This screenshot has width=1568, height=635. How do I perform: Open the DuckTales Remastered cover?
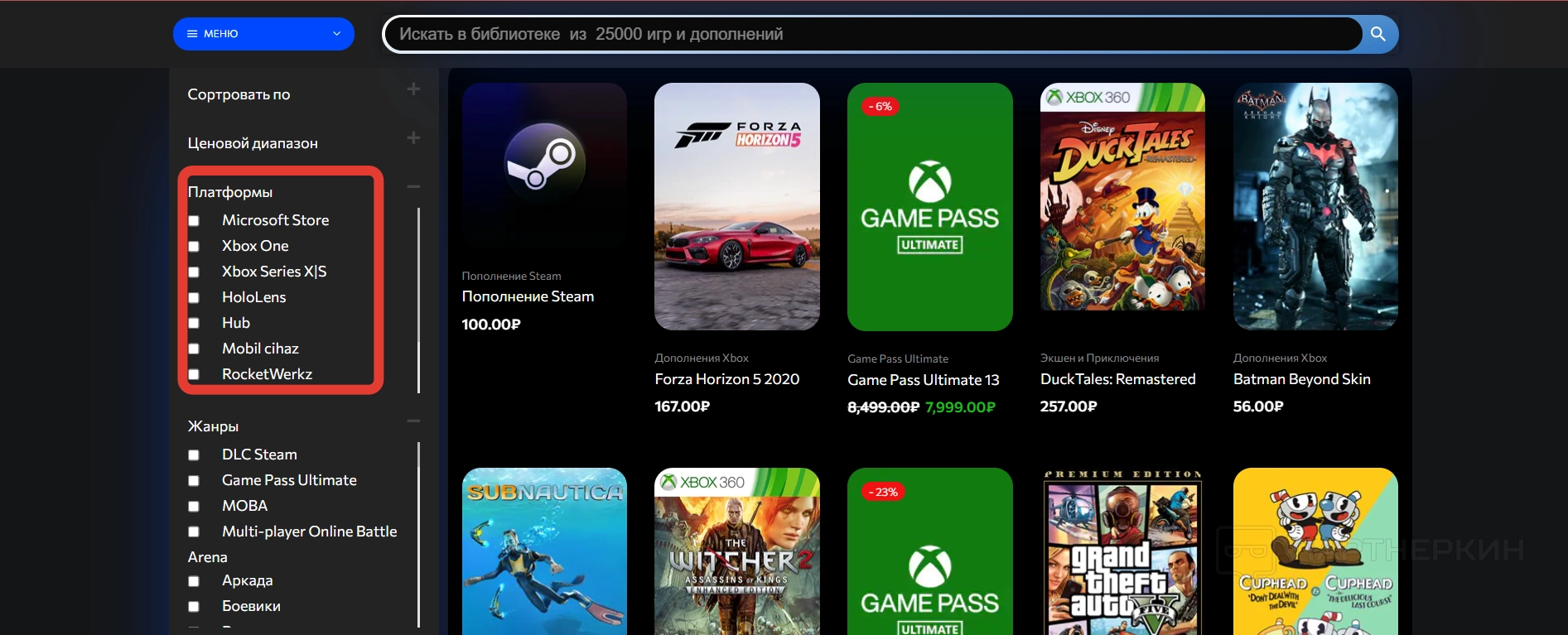pyautogui.click(x=1122, y=197)
